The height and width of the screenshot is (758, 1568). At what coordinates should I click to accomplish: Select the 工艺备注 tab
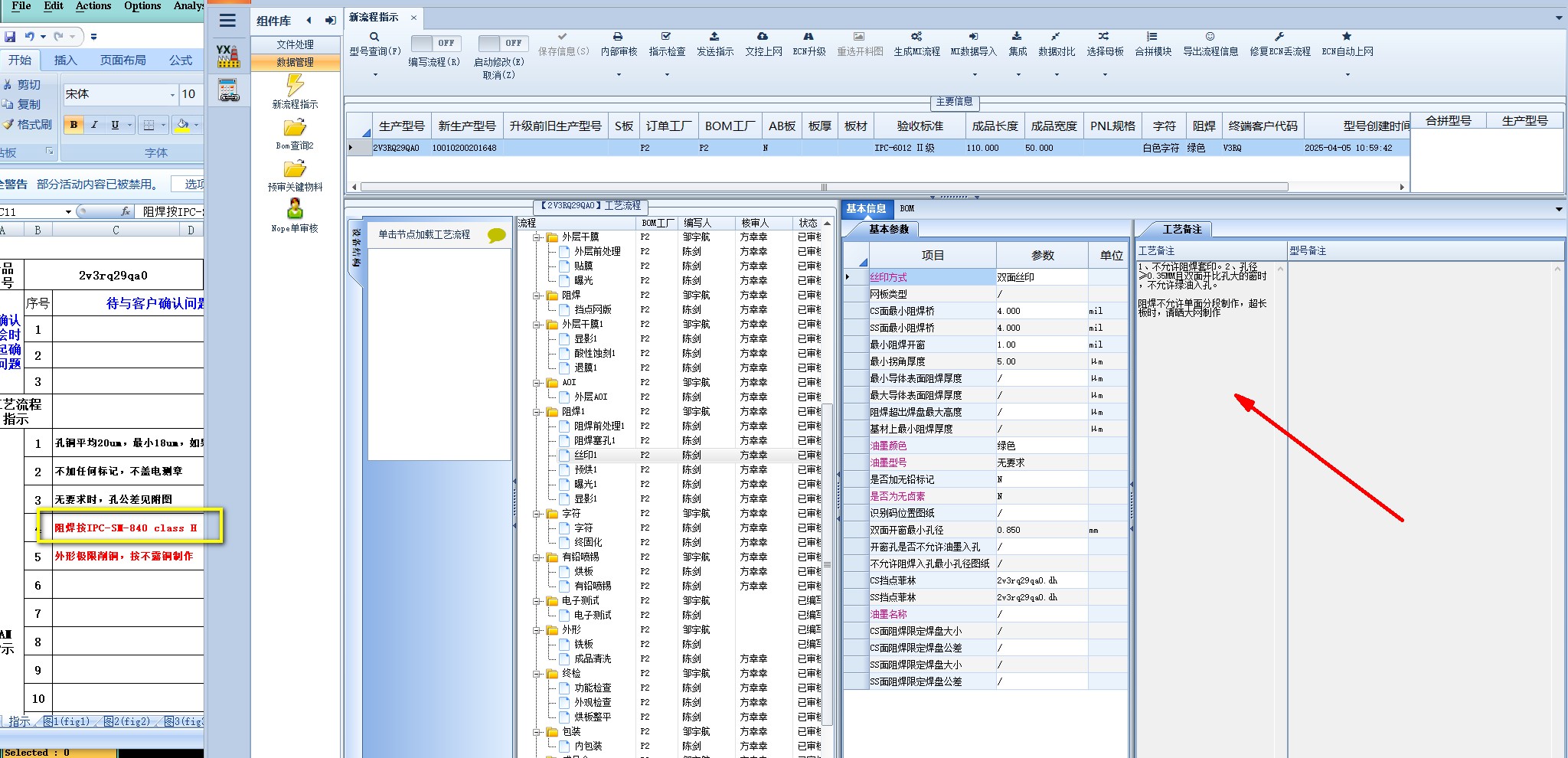[x=1182, y=230]
